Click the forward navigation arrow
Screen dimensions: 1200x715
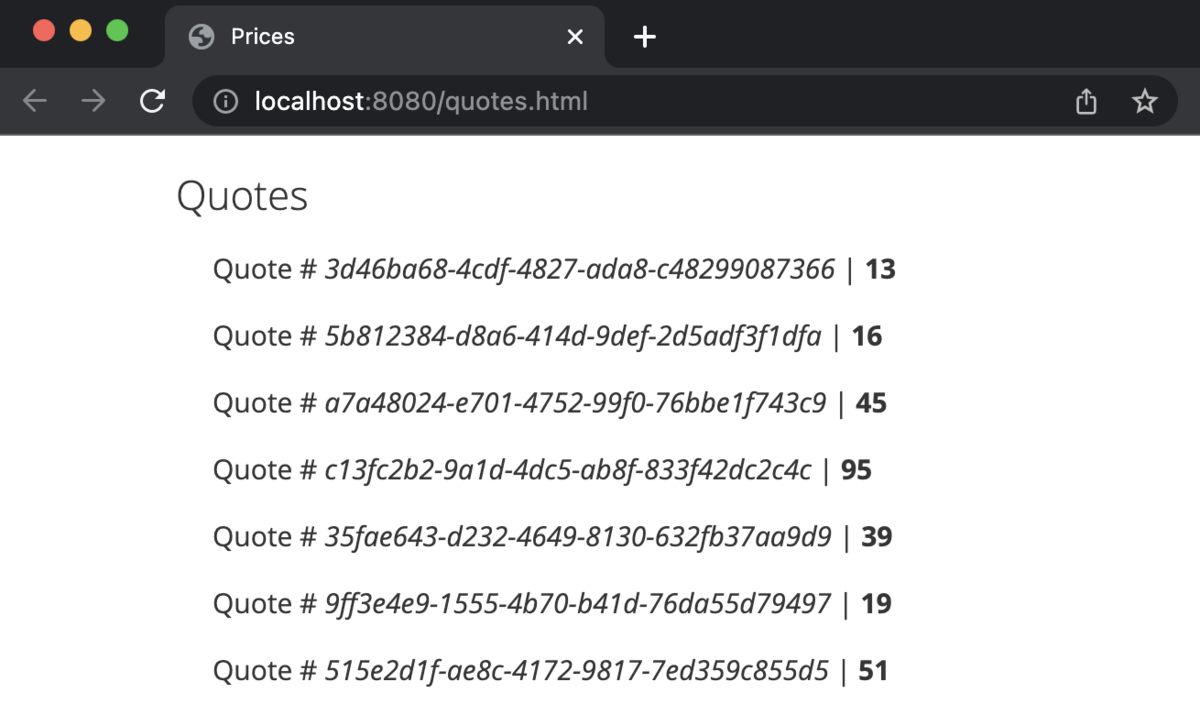click(93, 101)
